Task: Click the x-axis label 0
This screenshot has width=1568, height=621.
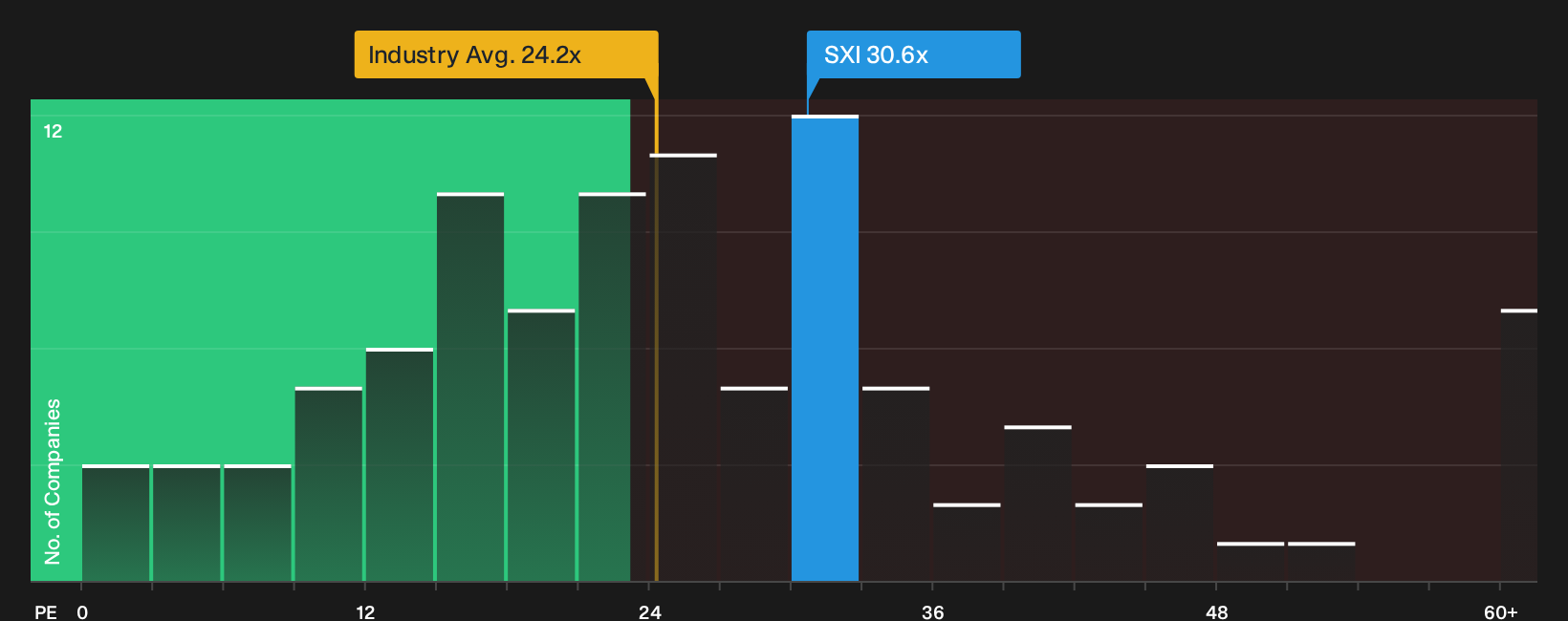Action: tap(82, 611)
